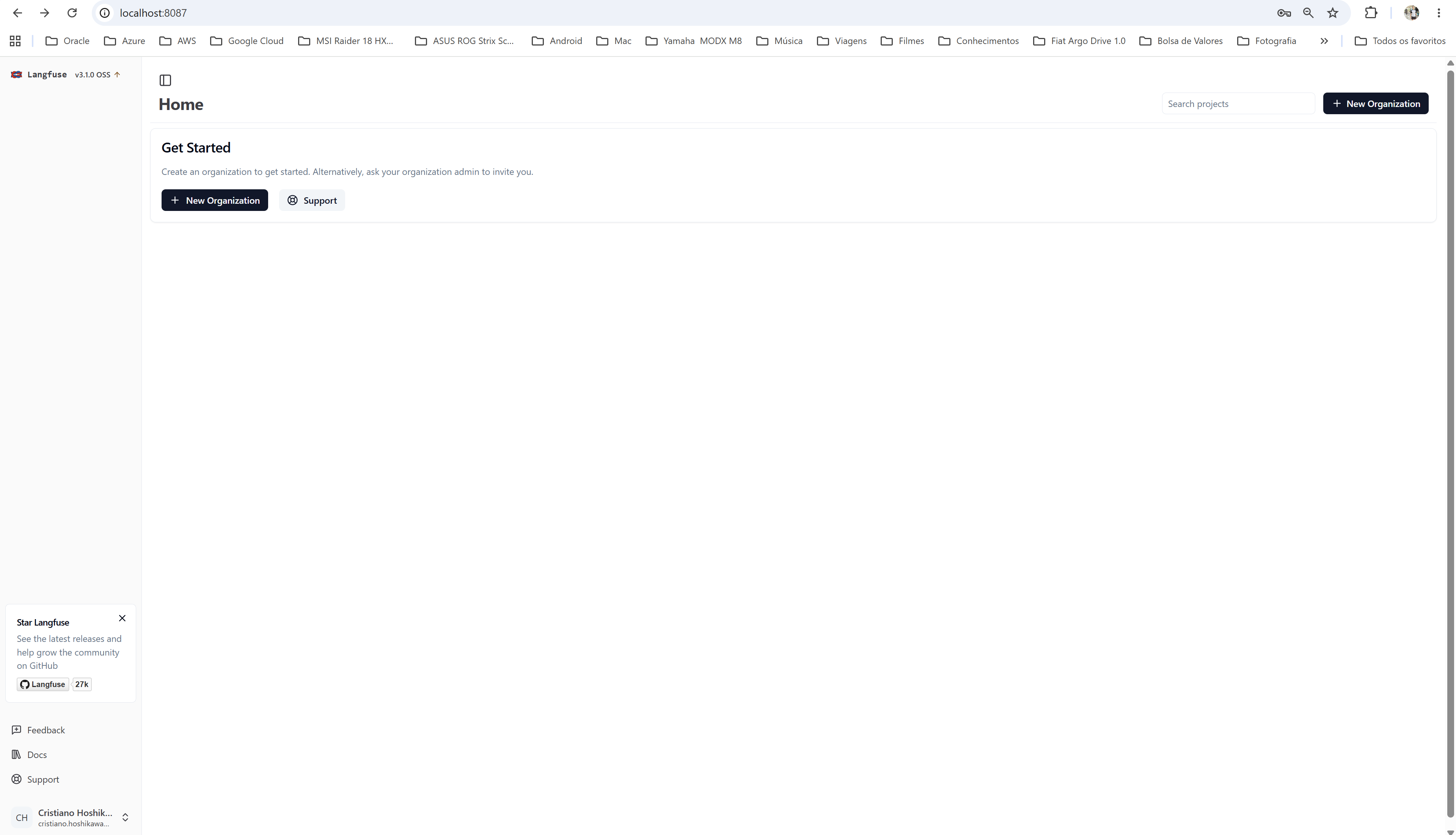The width and height of the screenshot is (1456, 835).
Task: Open the Conhecimentos bookmarks folder
Action: point(979,41)
